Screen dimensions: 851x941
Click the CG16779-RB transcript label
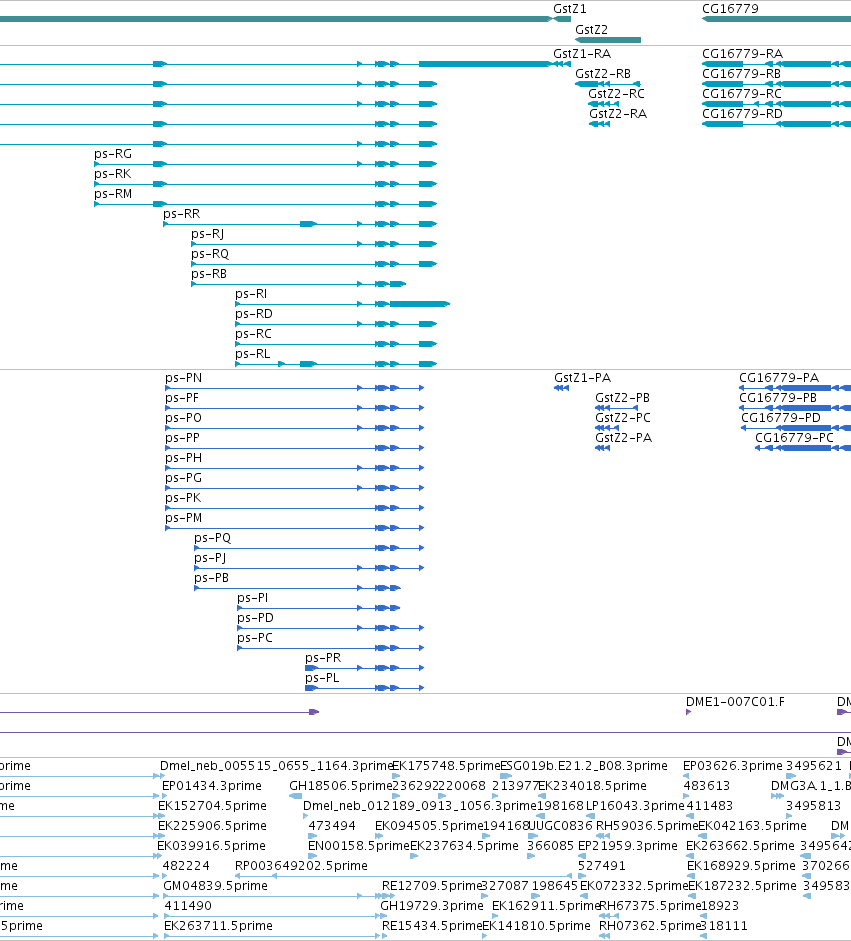[x=742, y=74]
